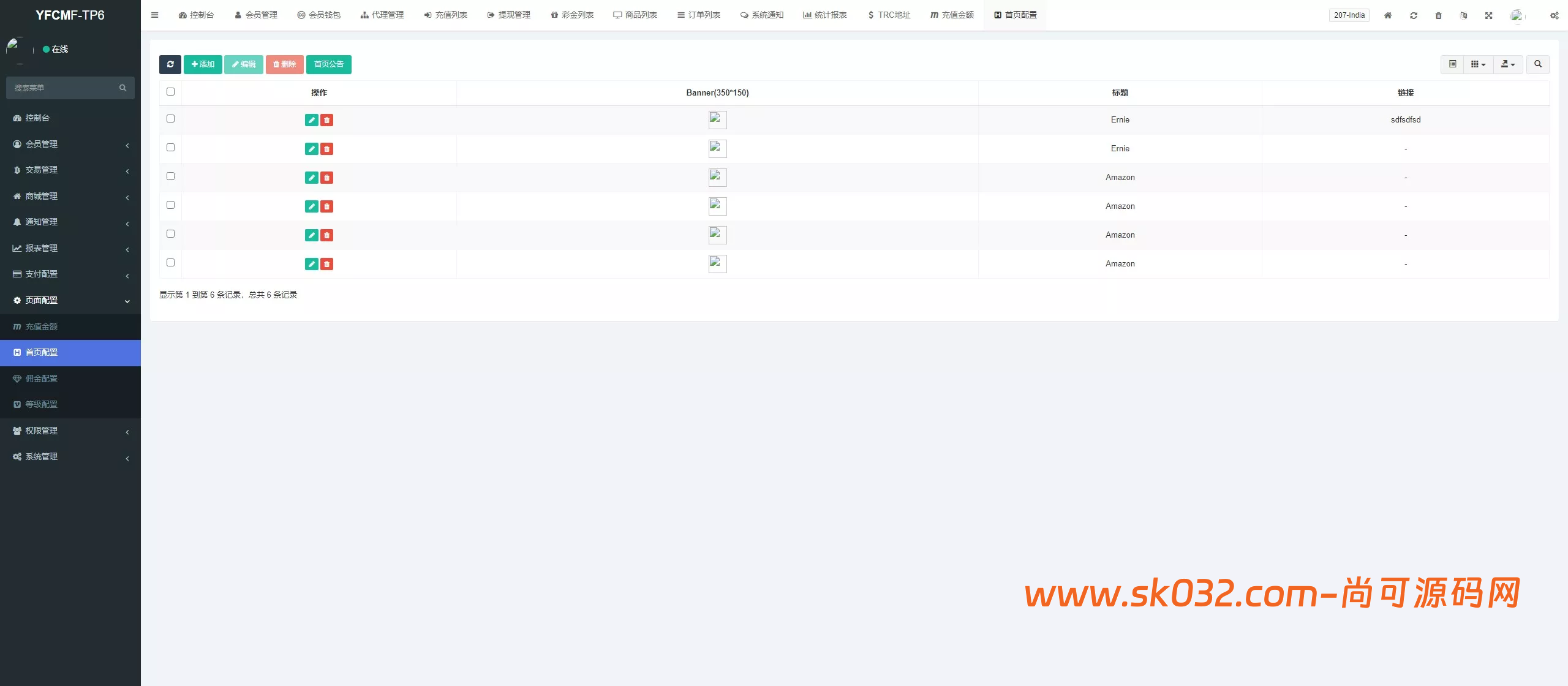This screenshot has width=1568, height=686.
Task: Click the home icon in top bar
Action: [x=1388, y=15]
